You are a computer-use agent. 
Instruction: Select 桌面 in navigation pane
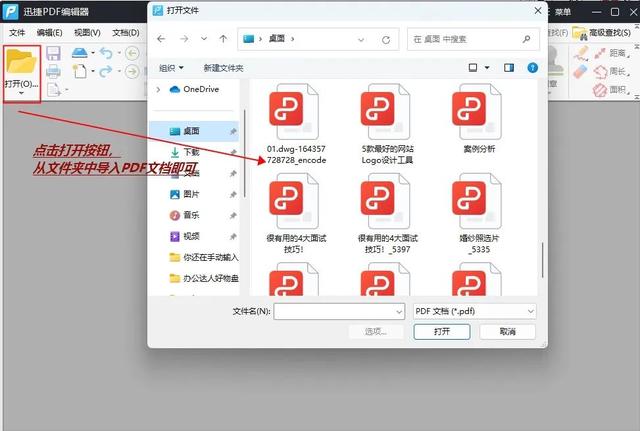click(x=194, y=131)
